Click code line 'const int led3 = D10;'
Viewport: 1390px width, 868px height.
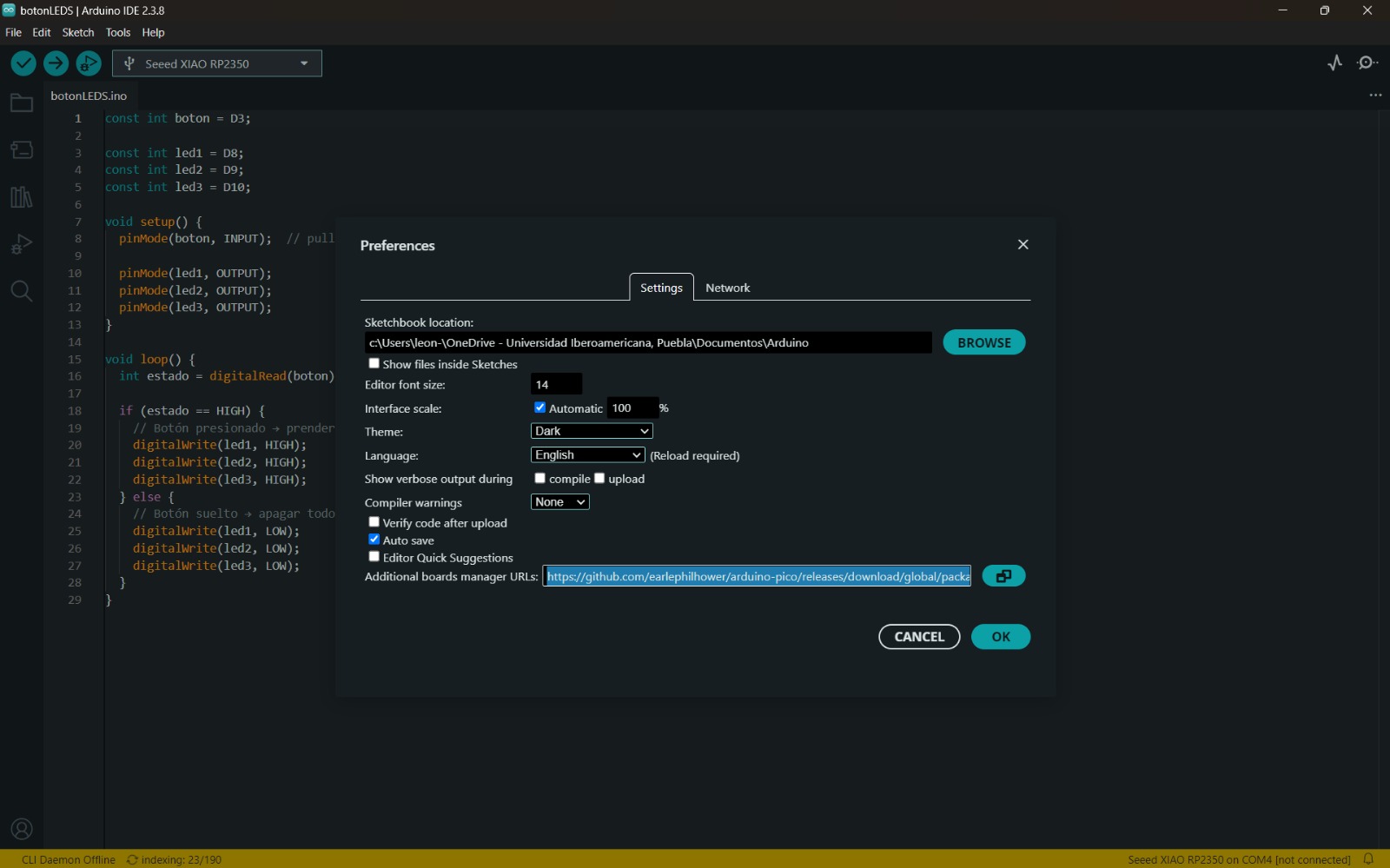[x=178, y=187]
